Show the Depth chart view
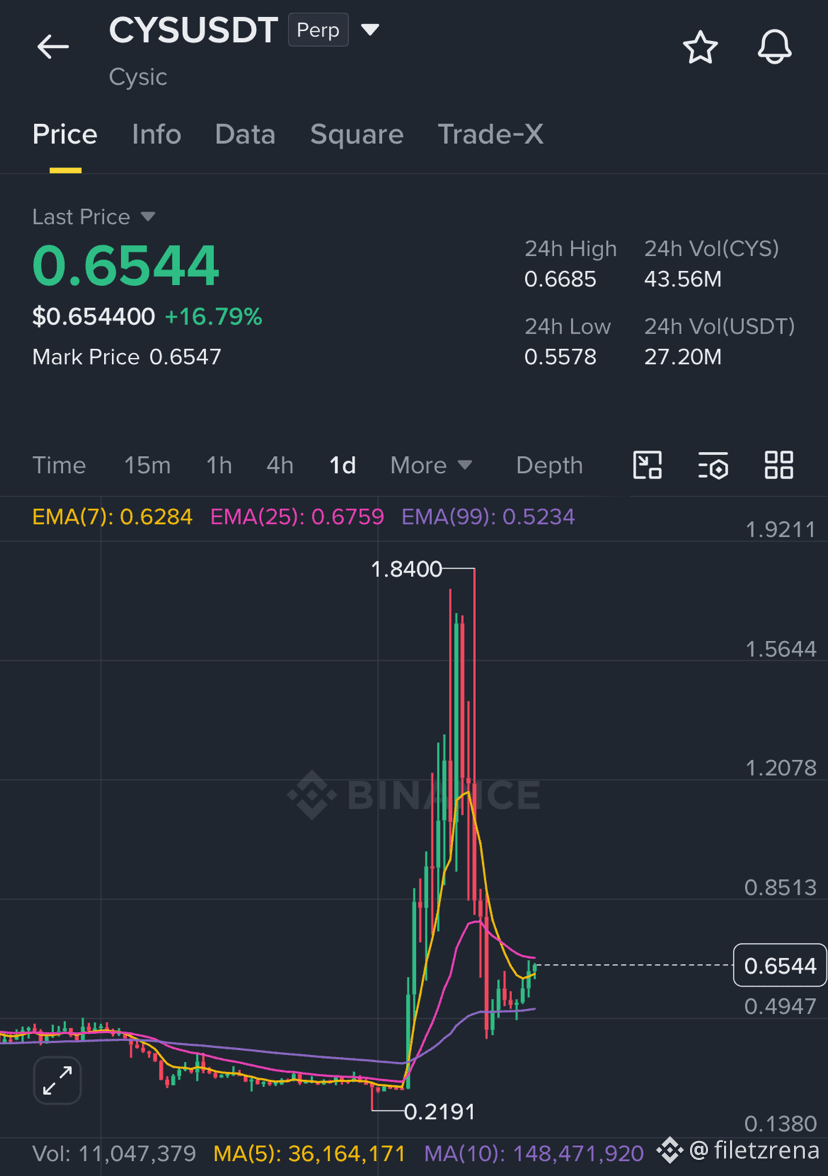 click(x=549, y=465)
